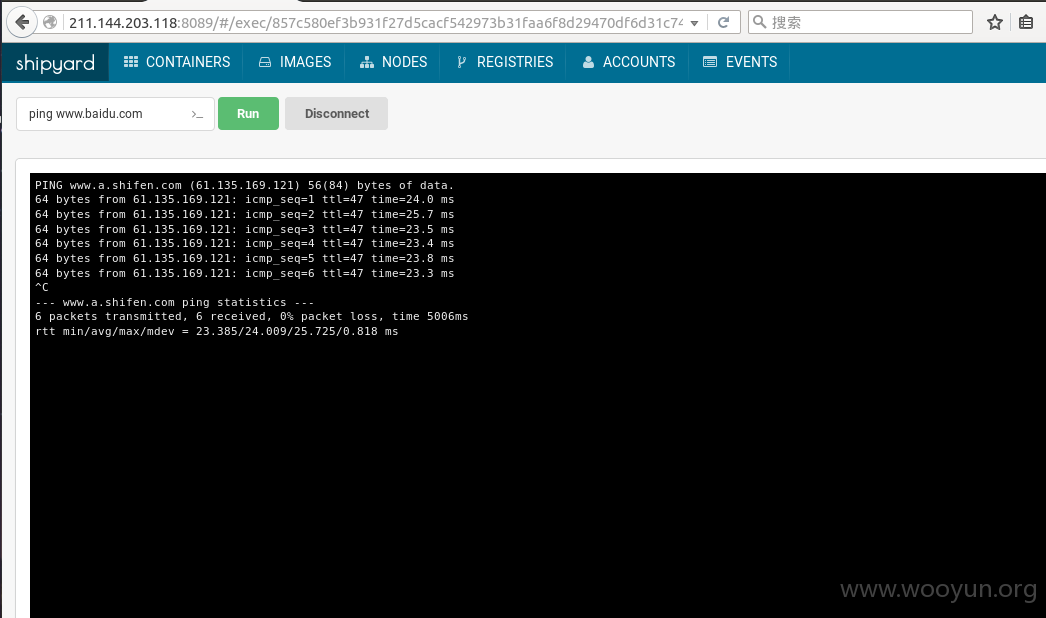This screenshot has height=618, width=1046.
Task: Go back with browser back arrow
Action: coord(22,22)
